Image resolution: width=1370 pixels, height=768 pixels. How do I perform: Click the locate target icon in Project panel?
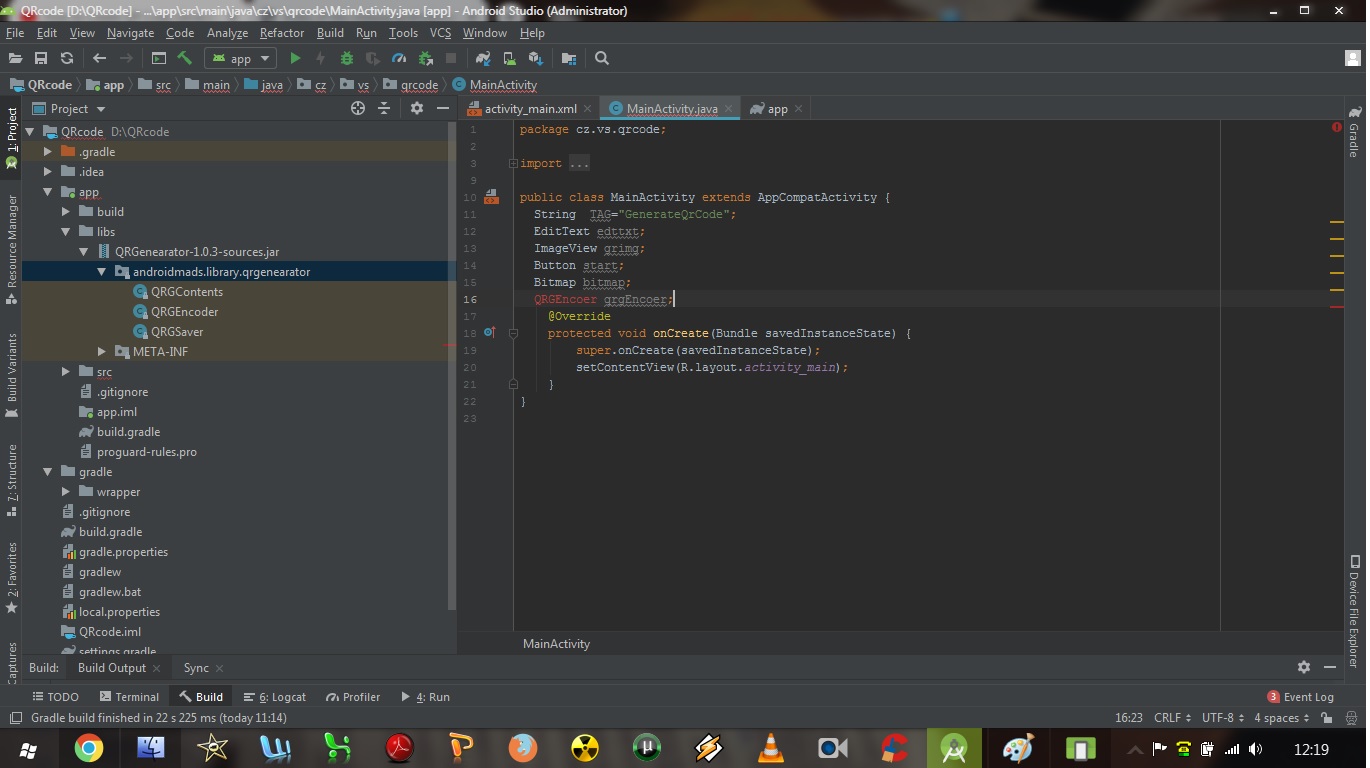(358, 109)
